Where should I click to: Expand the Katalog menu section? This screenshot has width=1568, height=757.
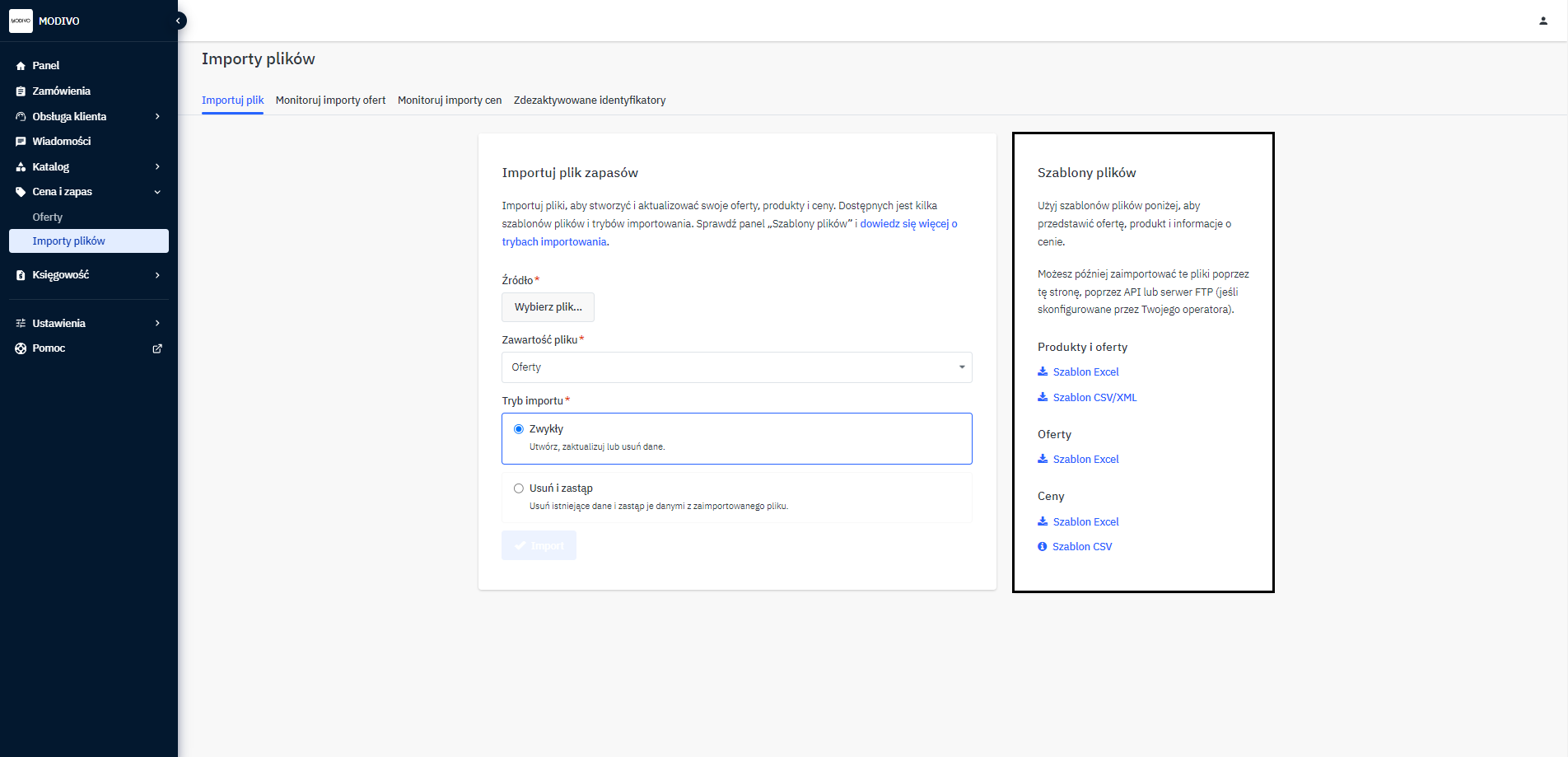point(157,167)
